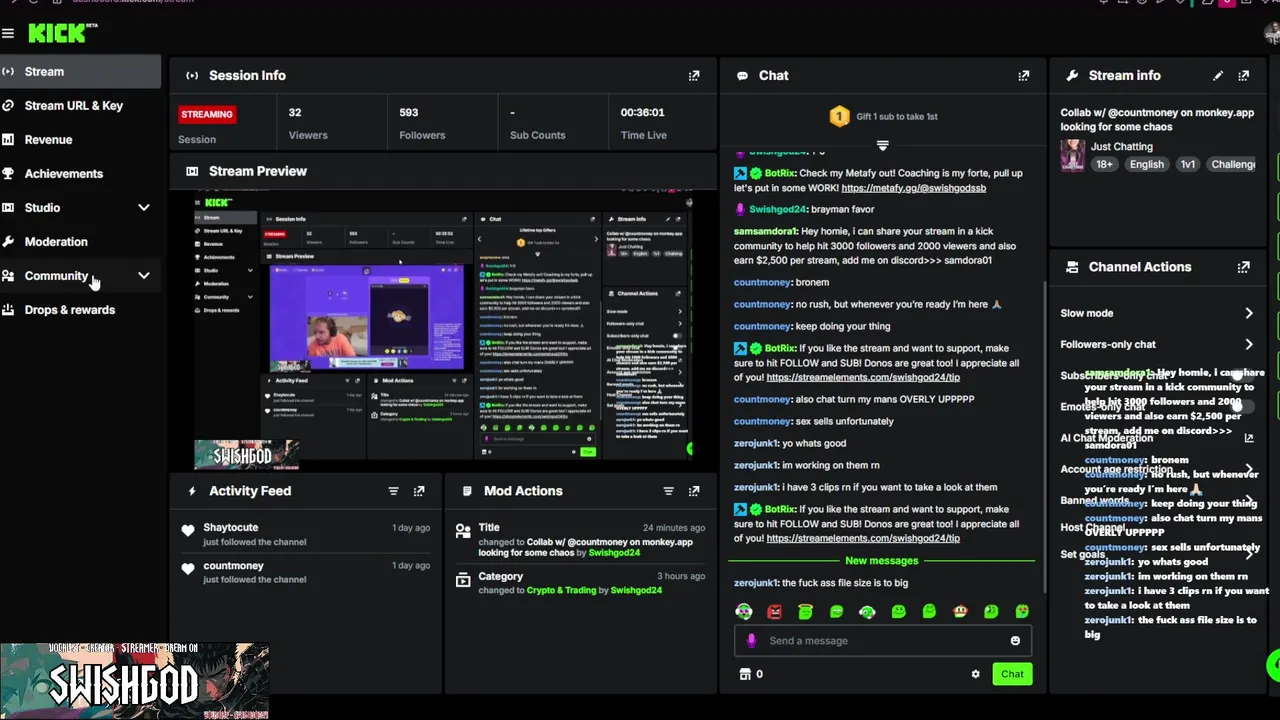The image size is (1280, 720).
Task: Click the 593 Followers count
Action: (408, 113)
